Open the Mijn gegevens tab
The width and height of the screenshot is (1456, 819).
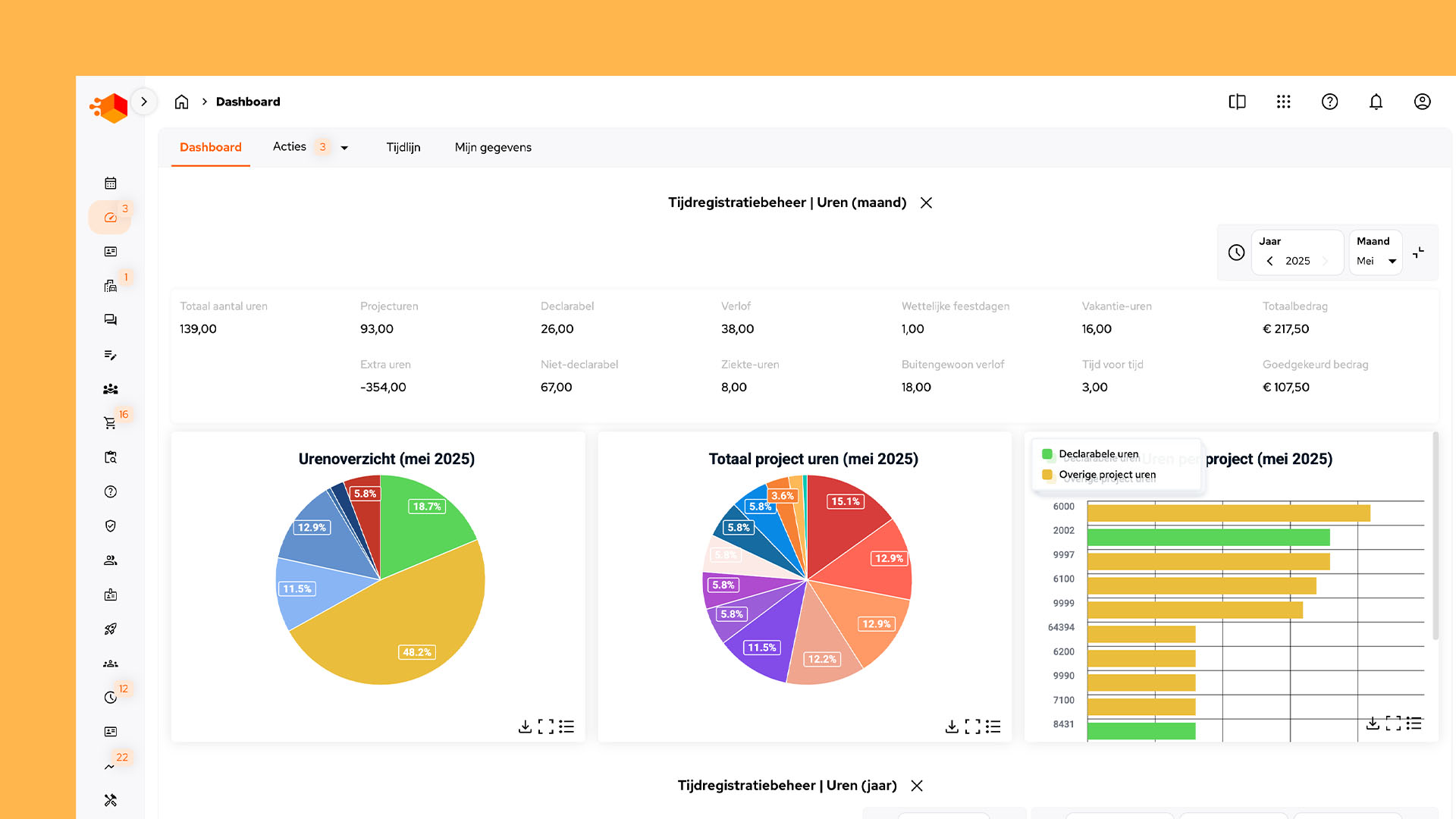pos(492,147)
